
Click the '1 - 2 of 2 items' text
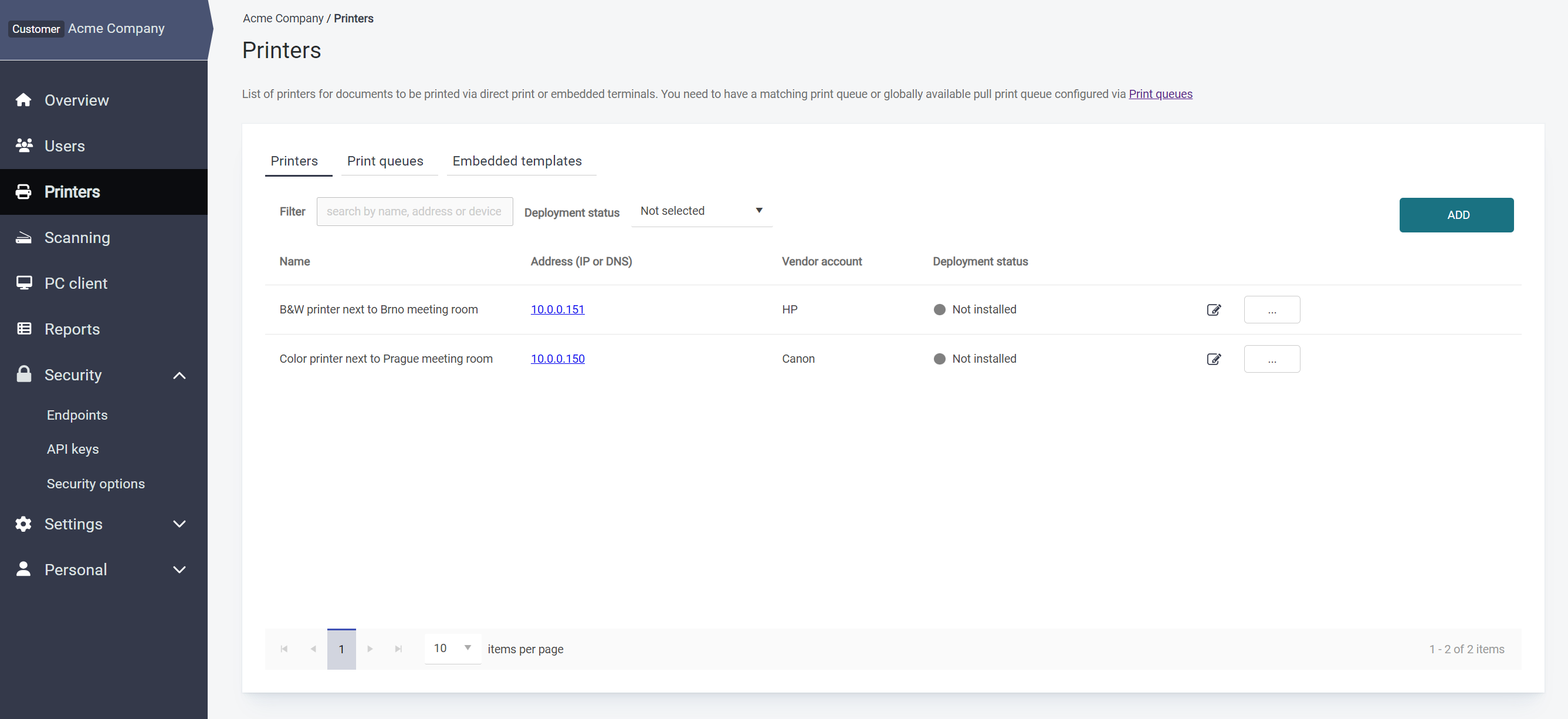tap(1467, 649)
